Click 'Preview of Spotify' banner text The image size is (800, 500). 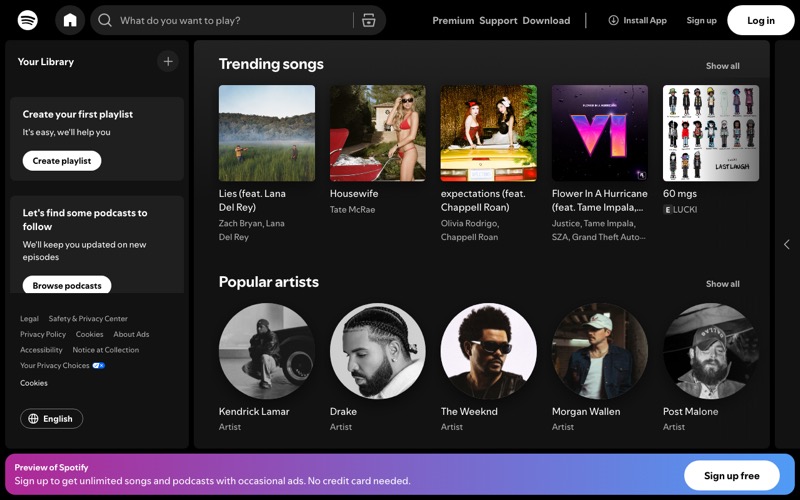coord(51,467)
